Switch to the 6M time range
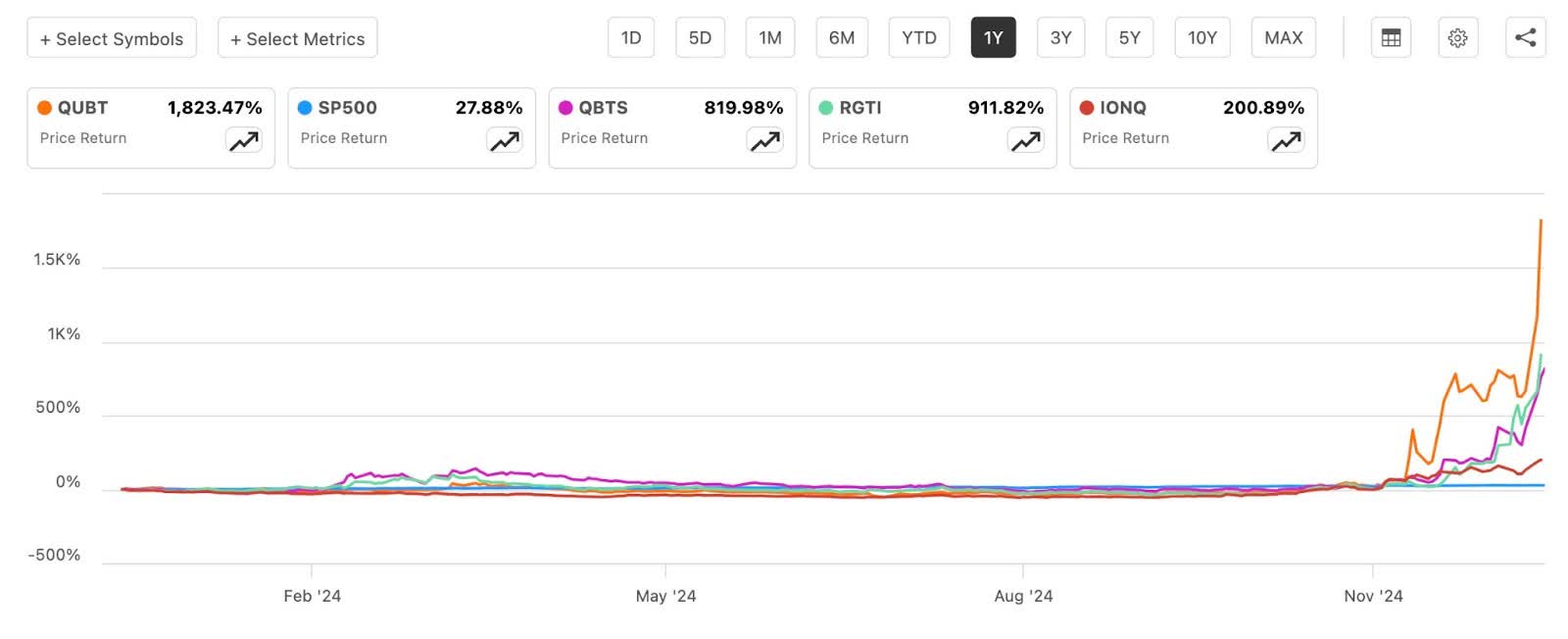 842,38
